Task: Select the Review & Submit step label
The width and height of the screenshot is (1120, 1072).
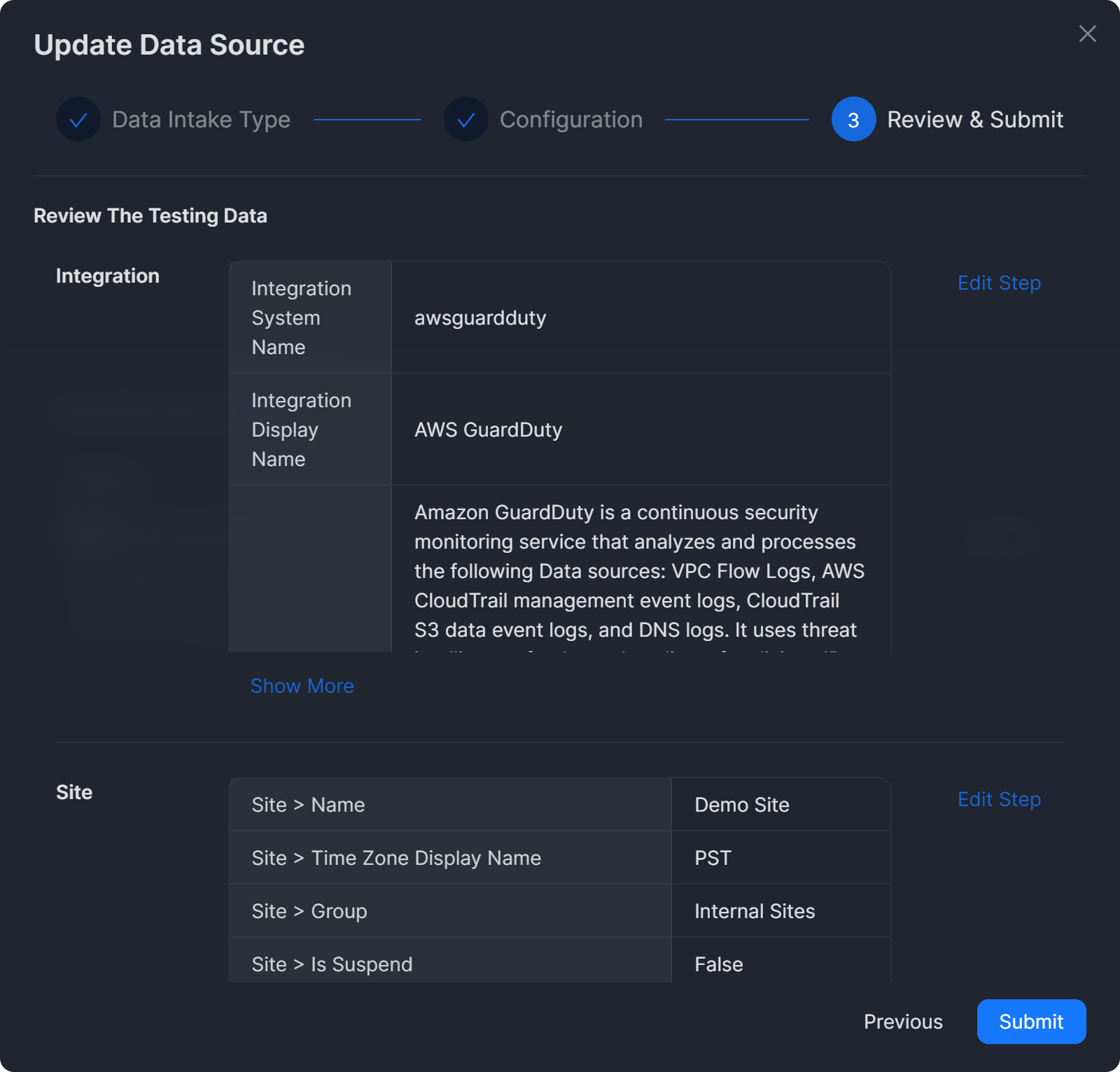Action: coord(974,120)
